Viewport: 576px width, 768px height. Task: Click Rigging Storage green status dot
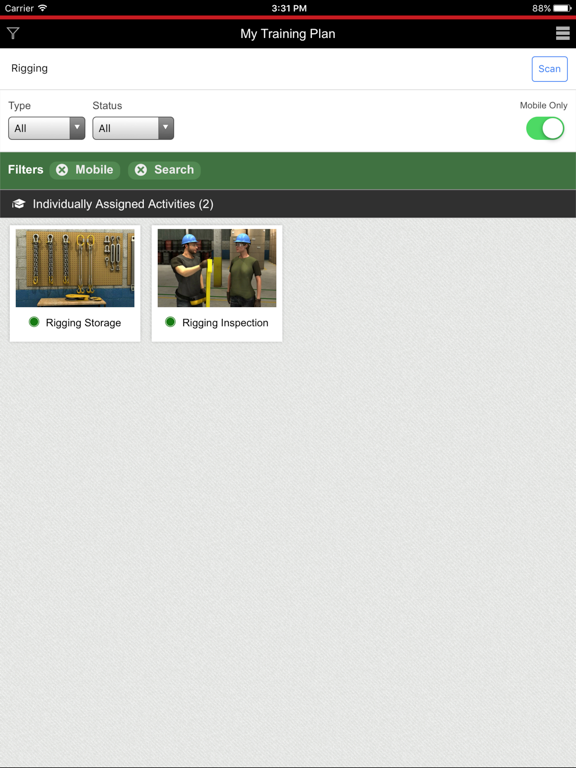coord(34,322)
